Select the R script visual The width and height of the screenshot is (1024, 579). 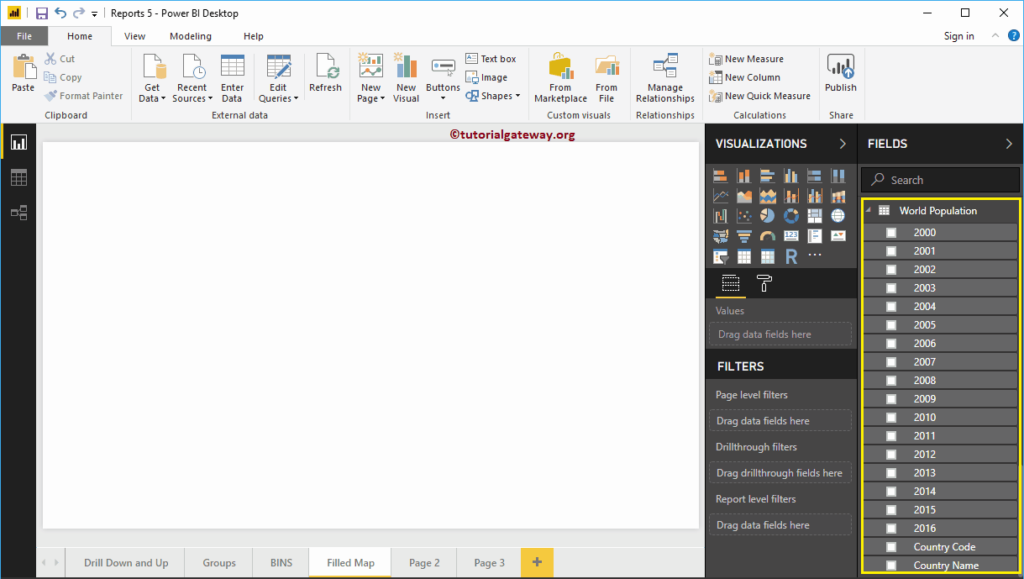tap(791, 257)
